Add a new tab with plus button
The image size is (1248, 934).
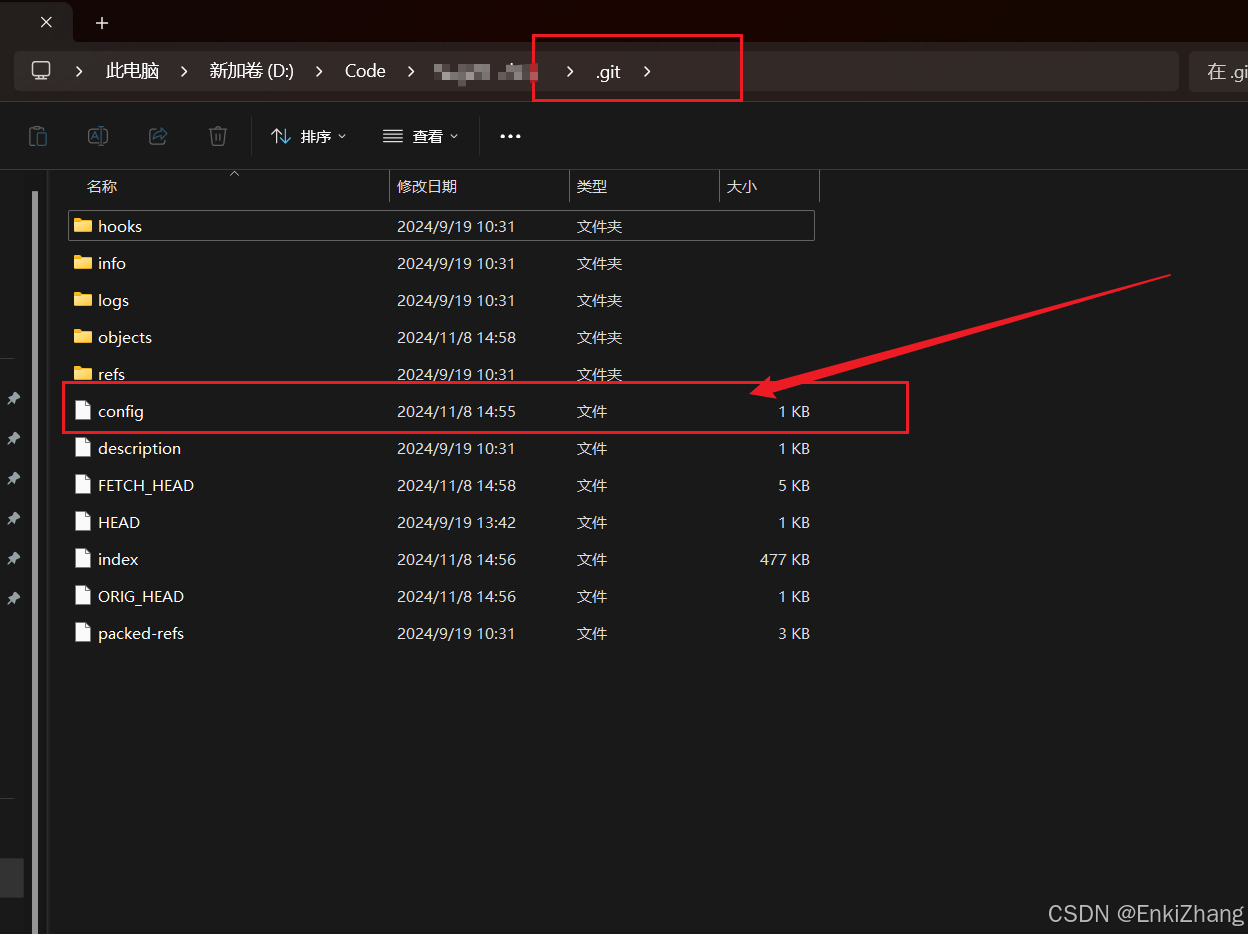click(102, 22)
